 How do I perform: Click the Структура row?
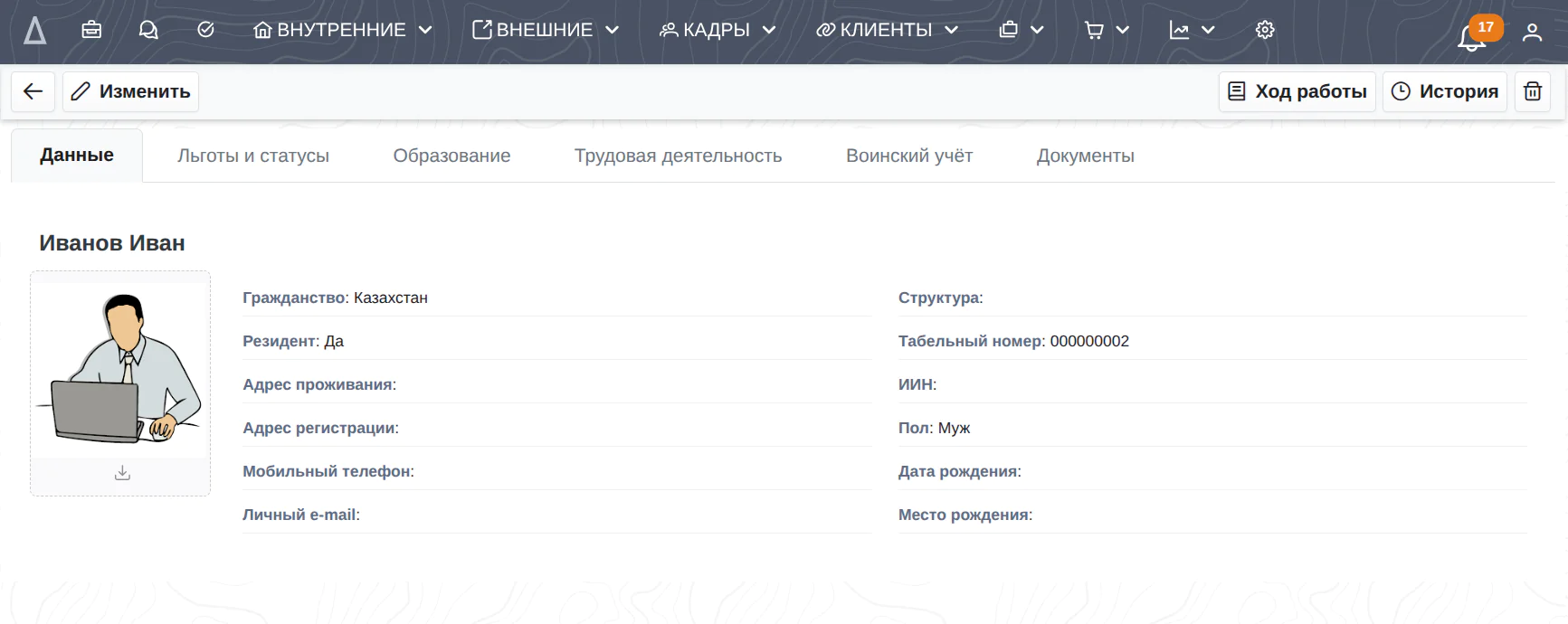[1212, 298]
